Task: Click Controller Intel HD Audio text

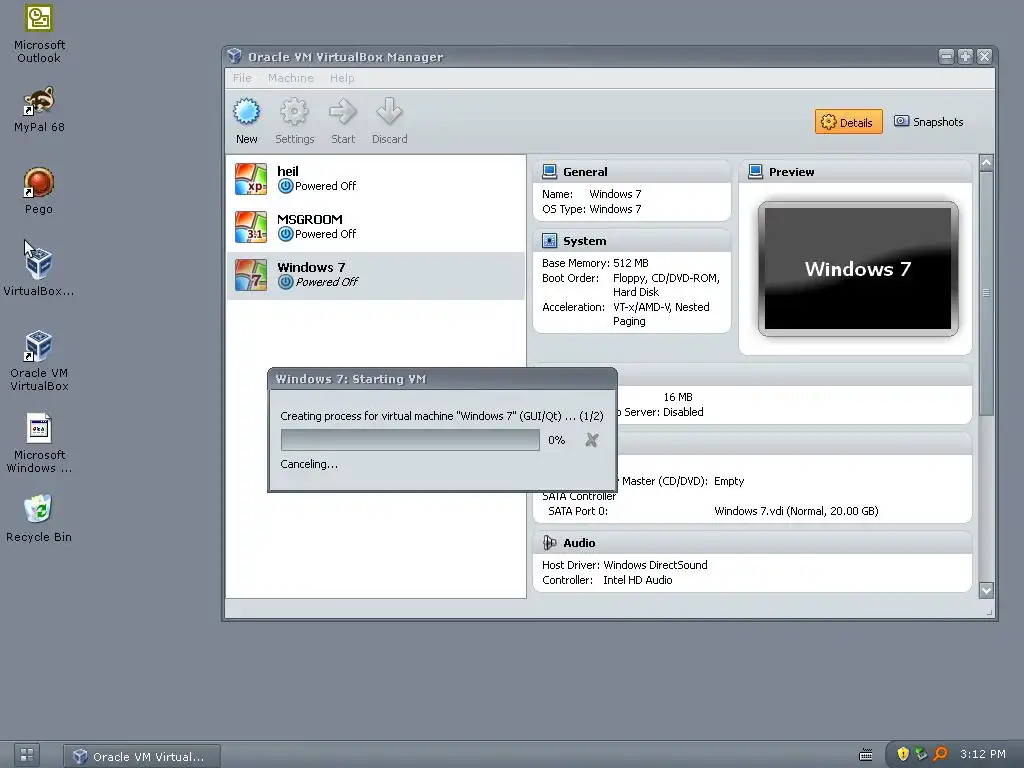Action: [607, 580]
